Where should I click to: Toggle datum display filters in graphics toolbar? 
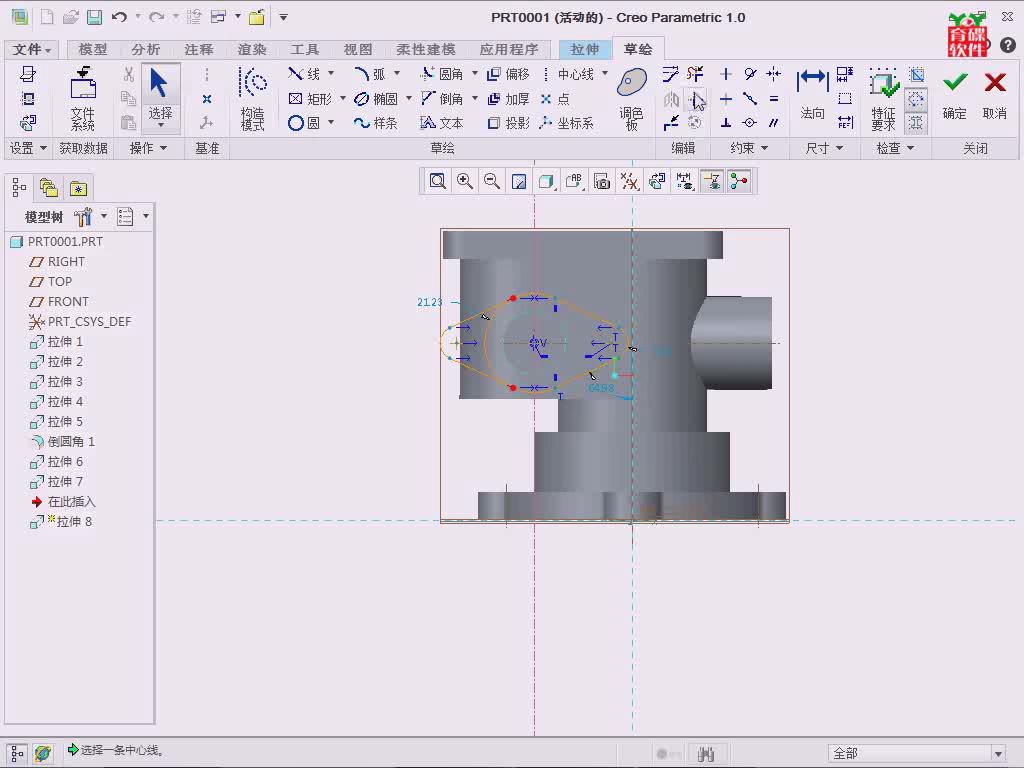[630, 181]
